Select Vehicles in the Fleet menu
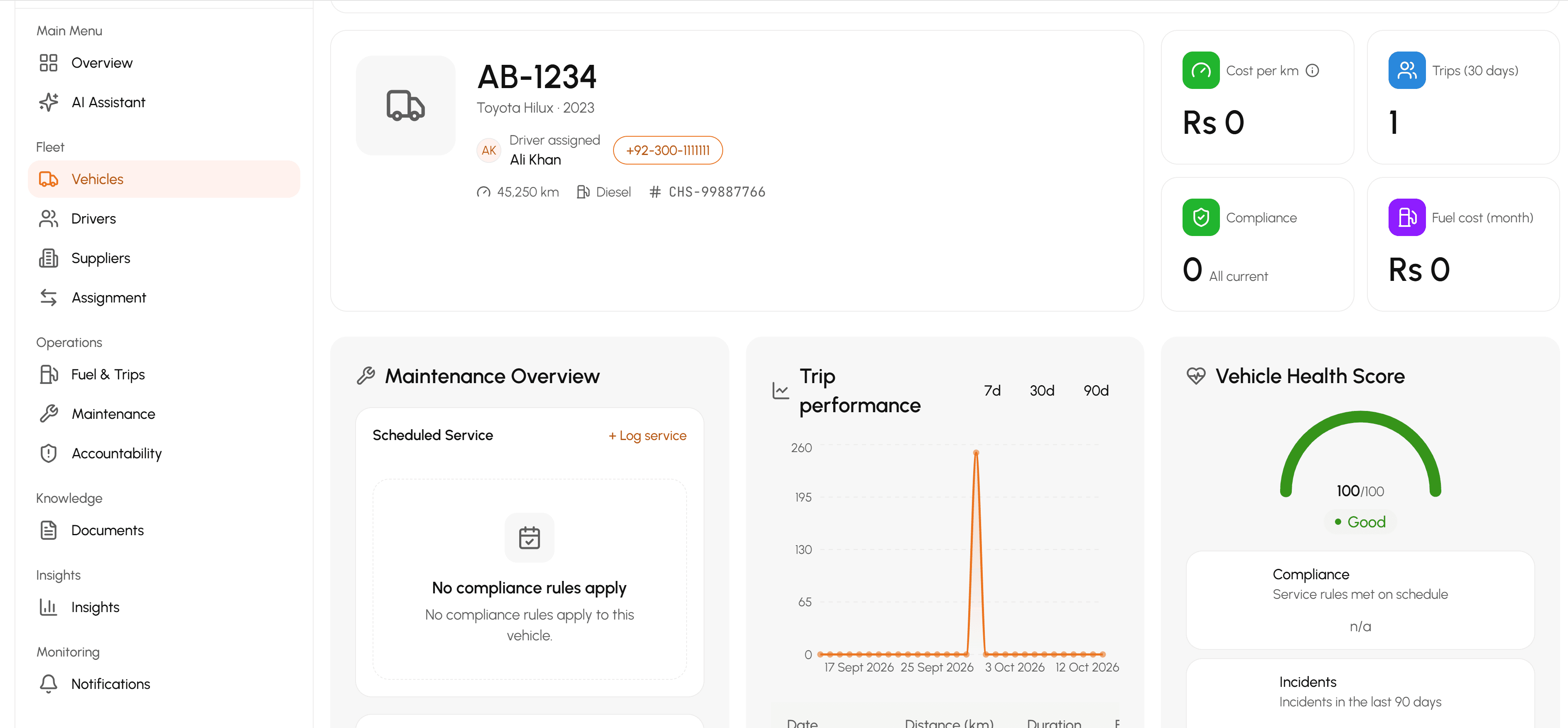 tap(164, 179)
